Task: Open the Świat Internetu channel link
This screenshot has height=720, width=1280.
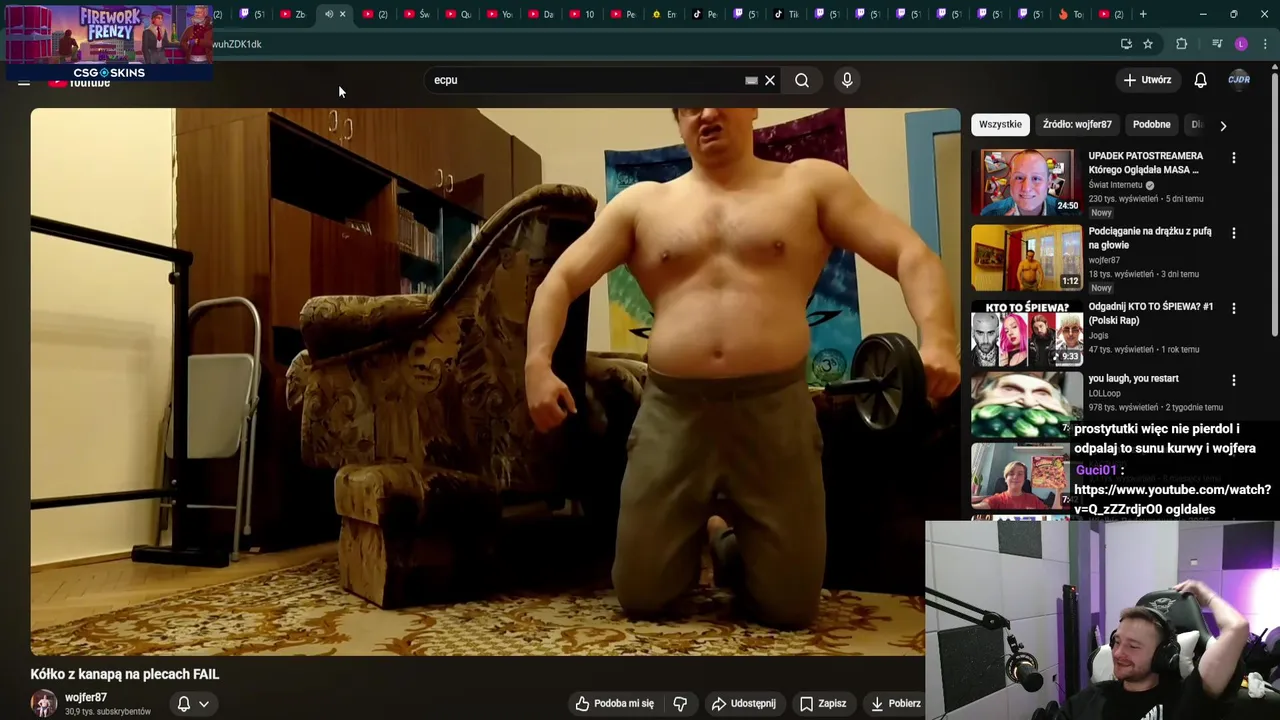Action: point(1115,185)
